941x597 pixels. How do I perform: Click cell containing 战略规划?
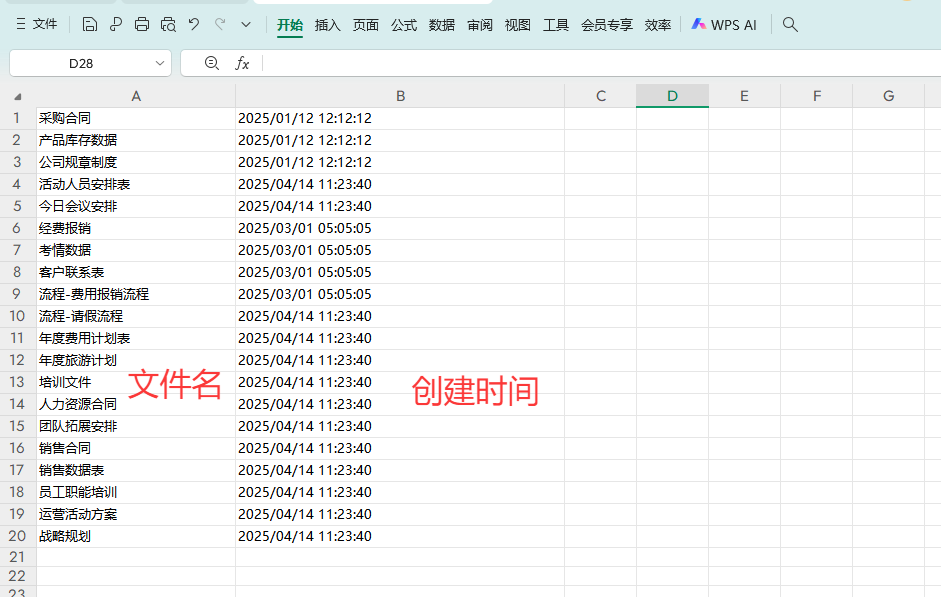click(x=136, y=536)
